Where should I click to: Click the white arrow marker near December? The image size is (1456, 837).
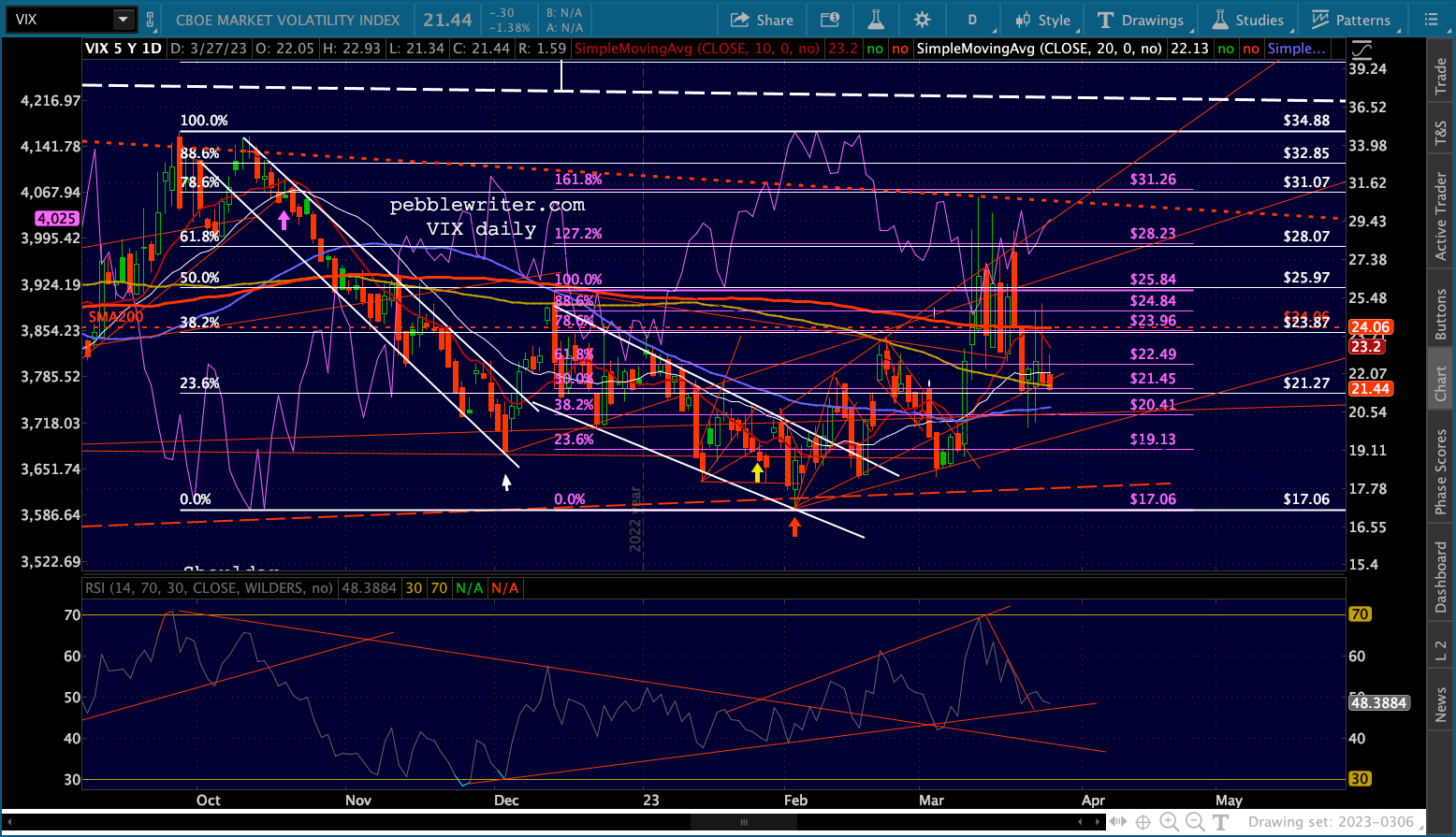pos(506,482)
